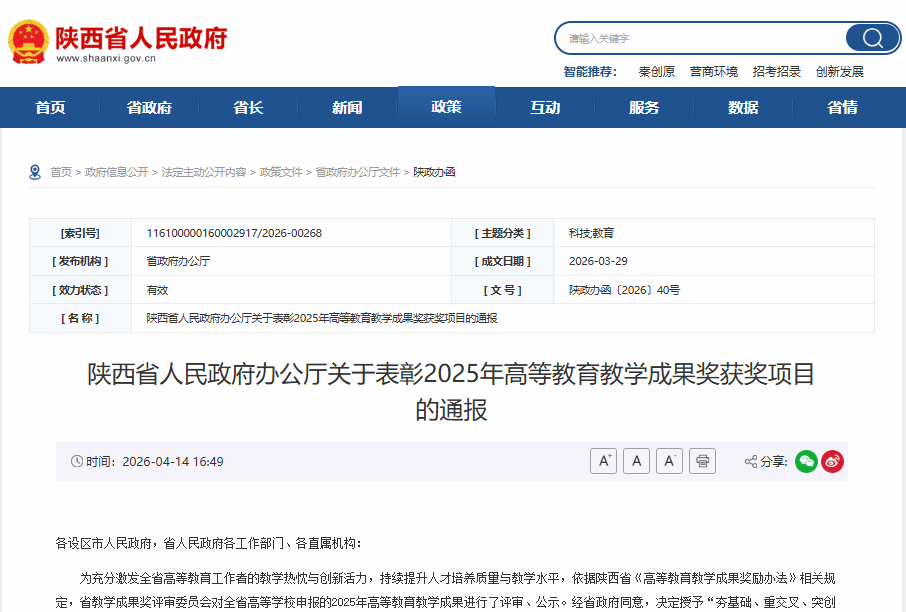Select the 互动 menu item
Screen dimensions: 906x612
click(545, 108)
